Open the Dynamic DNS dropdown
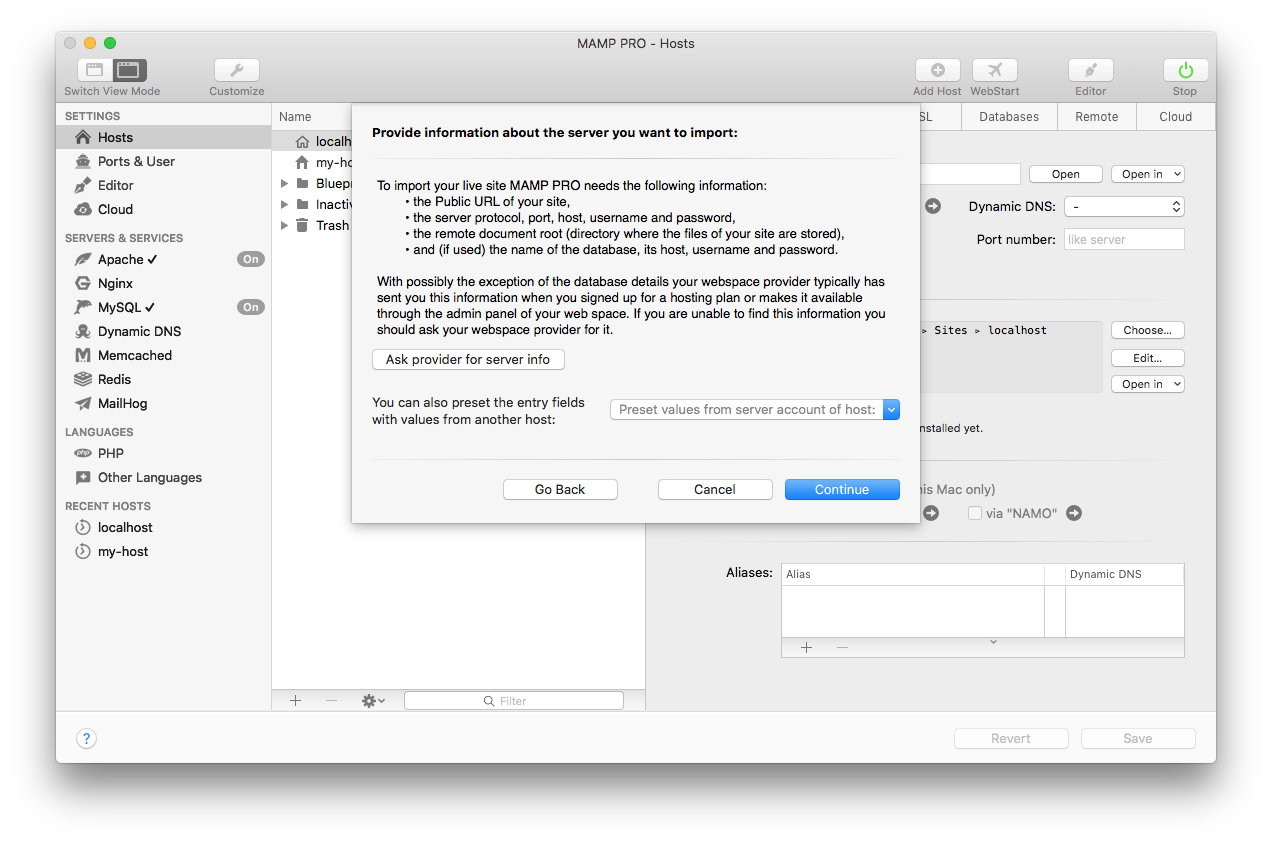 tap(1123, 206)
